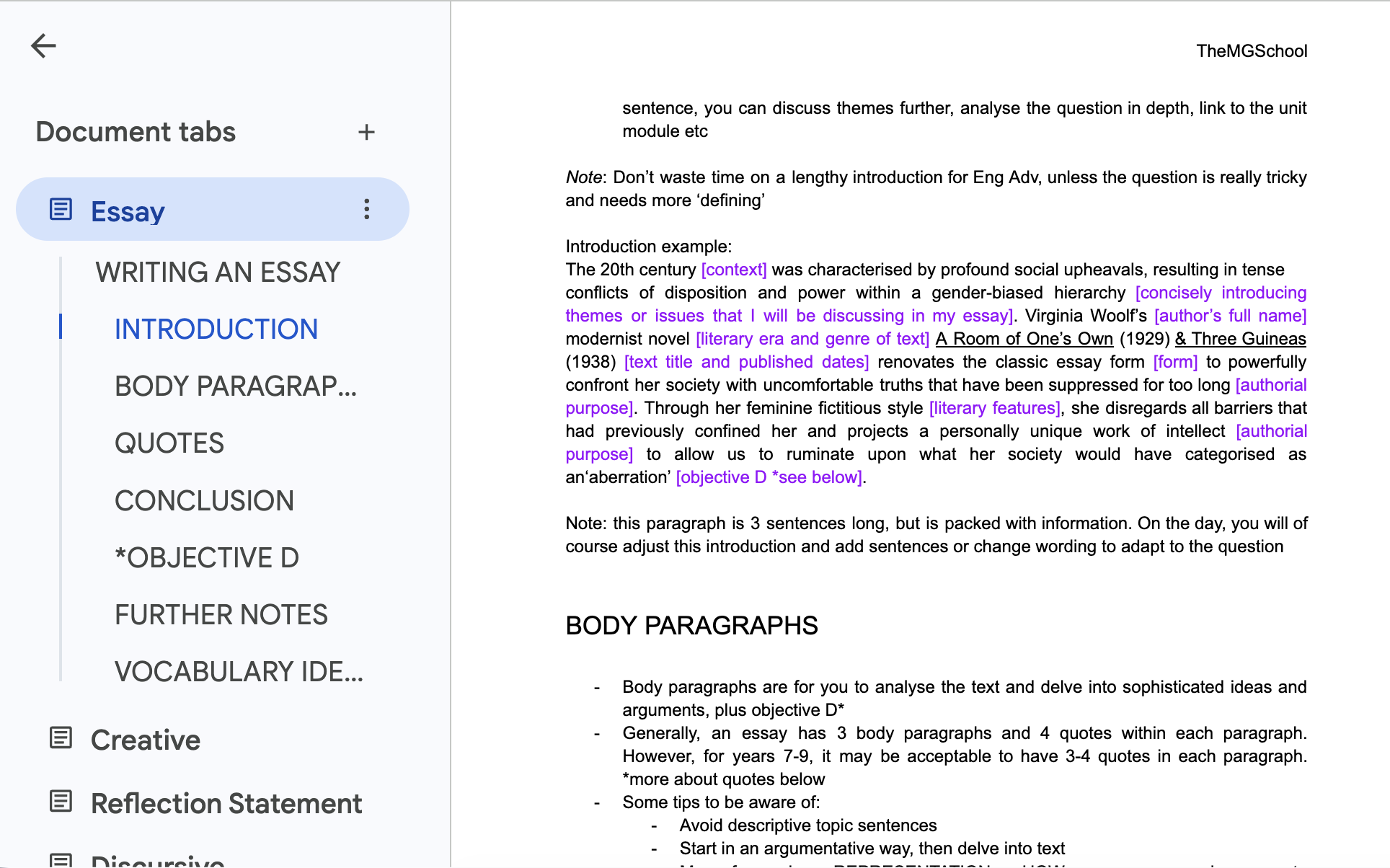This screenshot has width=1390, height=868.
Task: Click the Creative tab document icon
Action: tap(61, 738)
